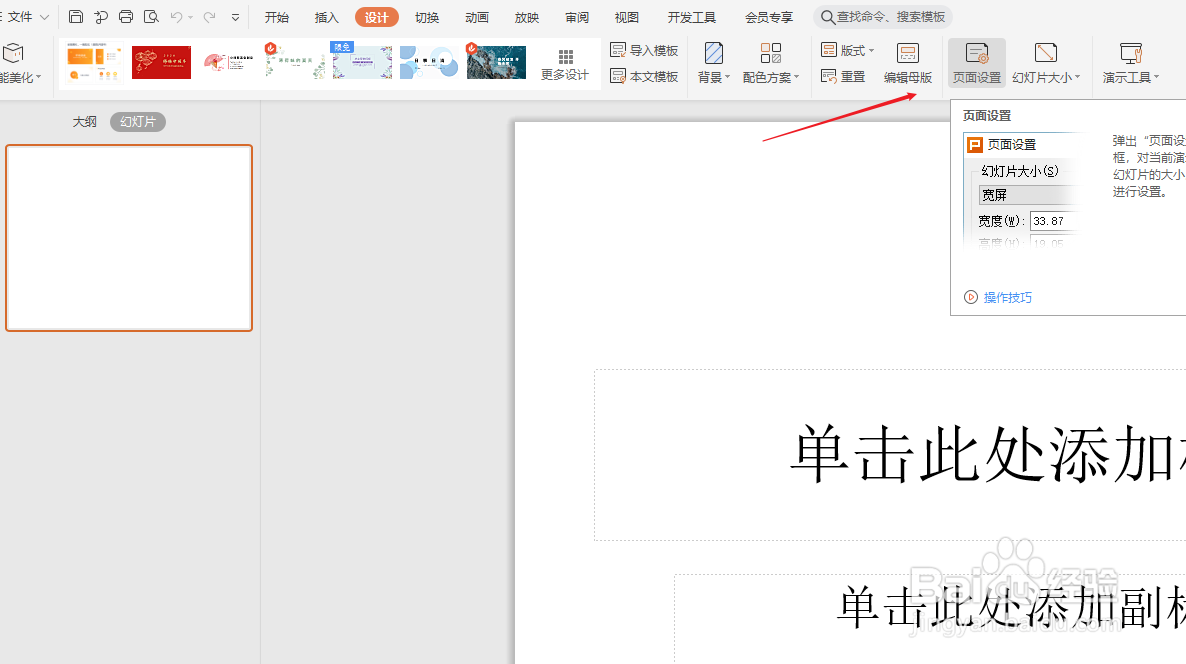Switch to the 开始 tab
Image resolution: width=1186 pixels, height=664 pixels.
tap(276, 17)
